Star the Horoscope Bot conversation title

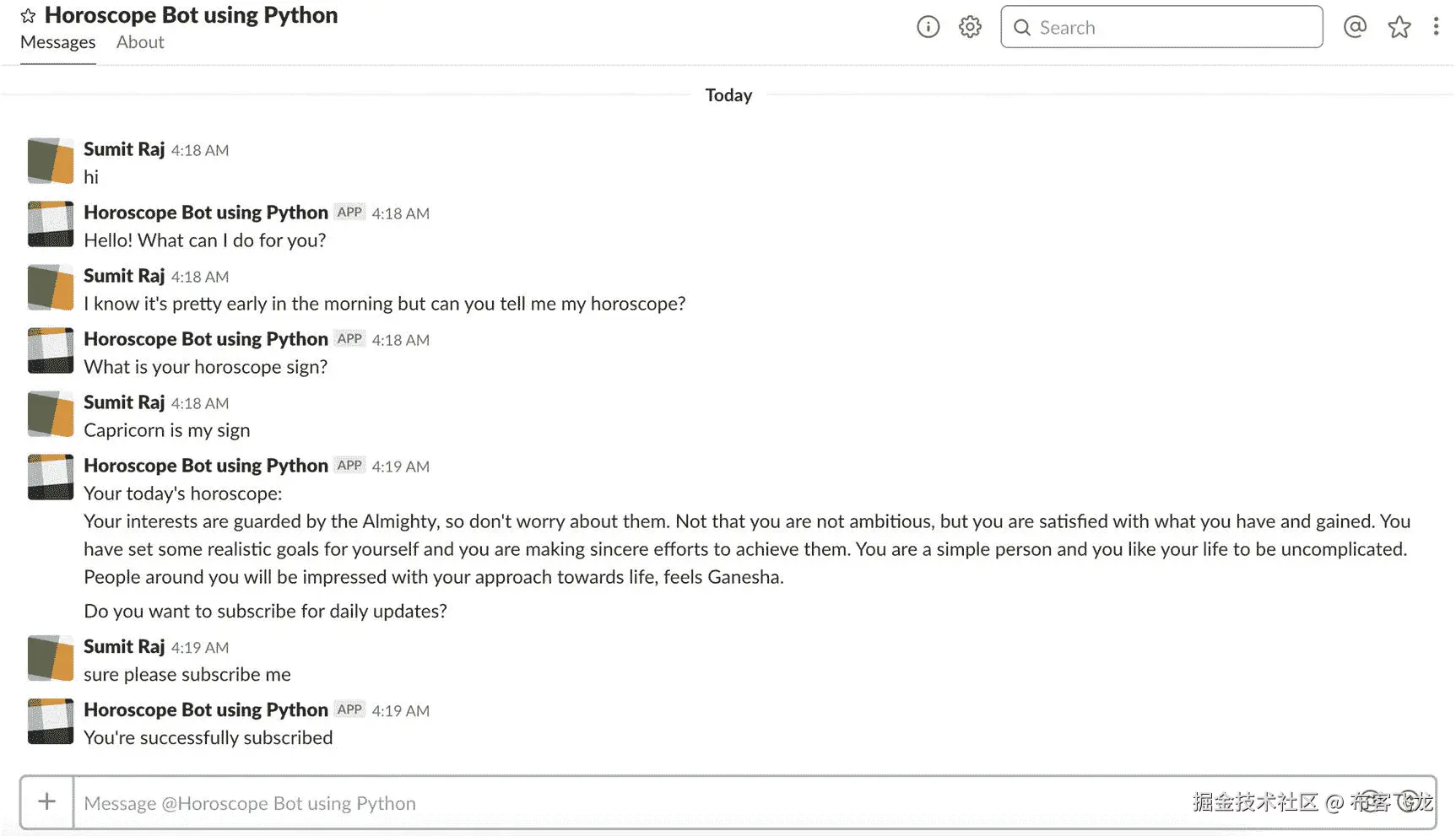click(x=28, y=16)
